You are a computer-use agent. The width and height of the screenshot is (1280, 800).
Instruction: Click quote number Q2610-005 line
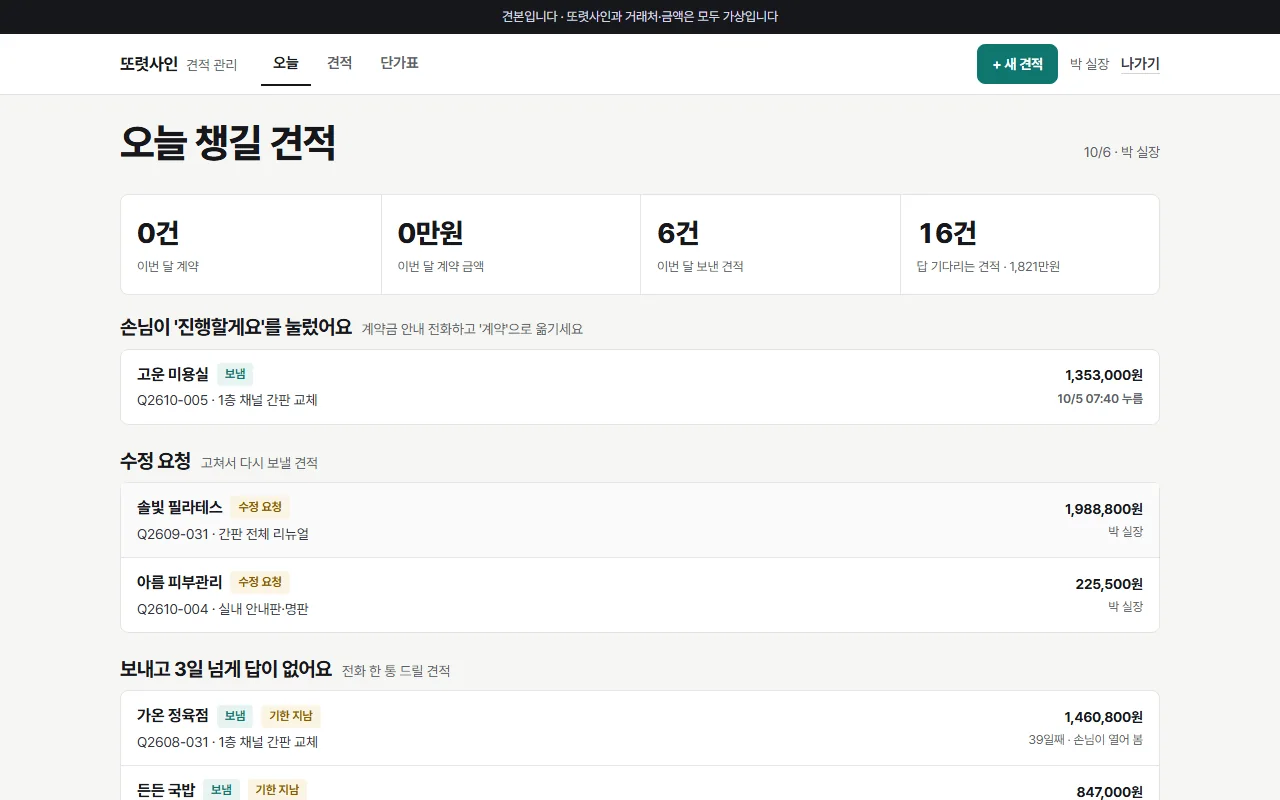tap(227, 400)
